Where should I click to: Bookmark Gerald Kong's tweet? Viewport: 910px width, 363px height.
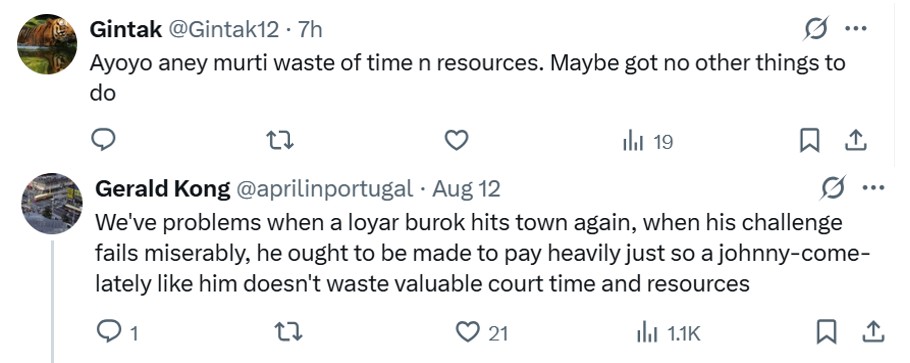click(826, 333)
